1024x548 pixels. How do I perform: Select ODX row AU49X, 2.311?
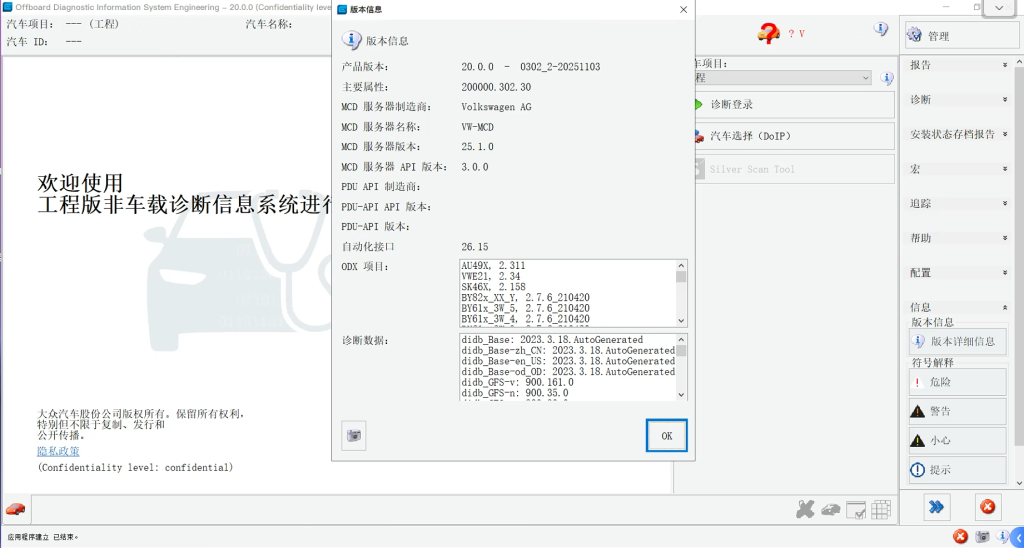tap(493, 266)
